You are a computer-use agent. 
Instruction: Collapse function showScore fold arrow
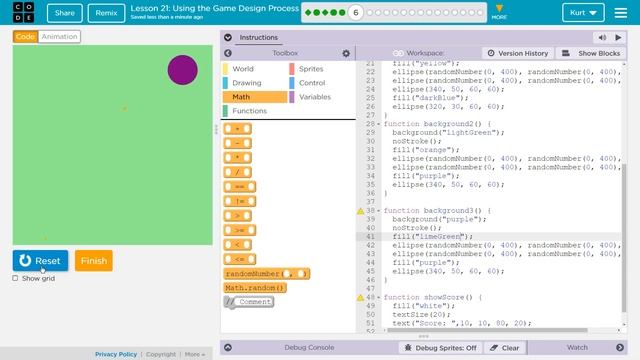pos(378,298)
